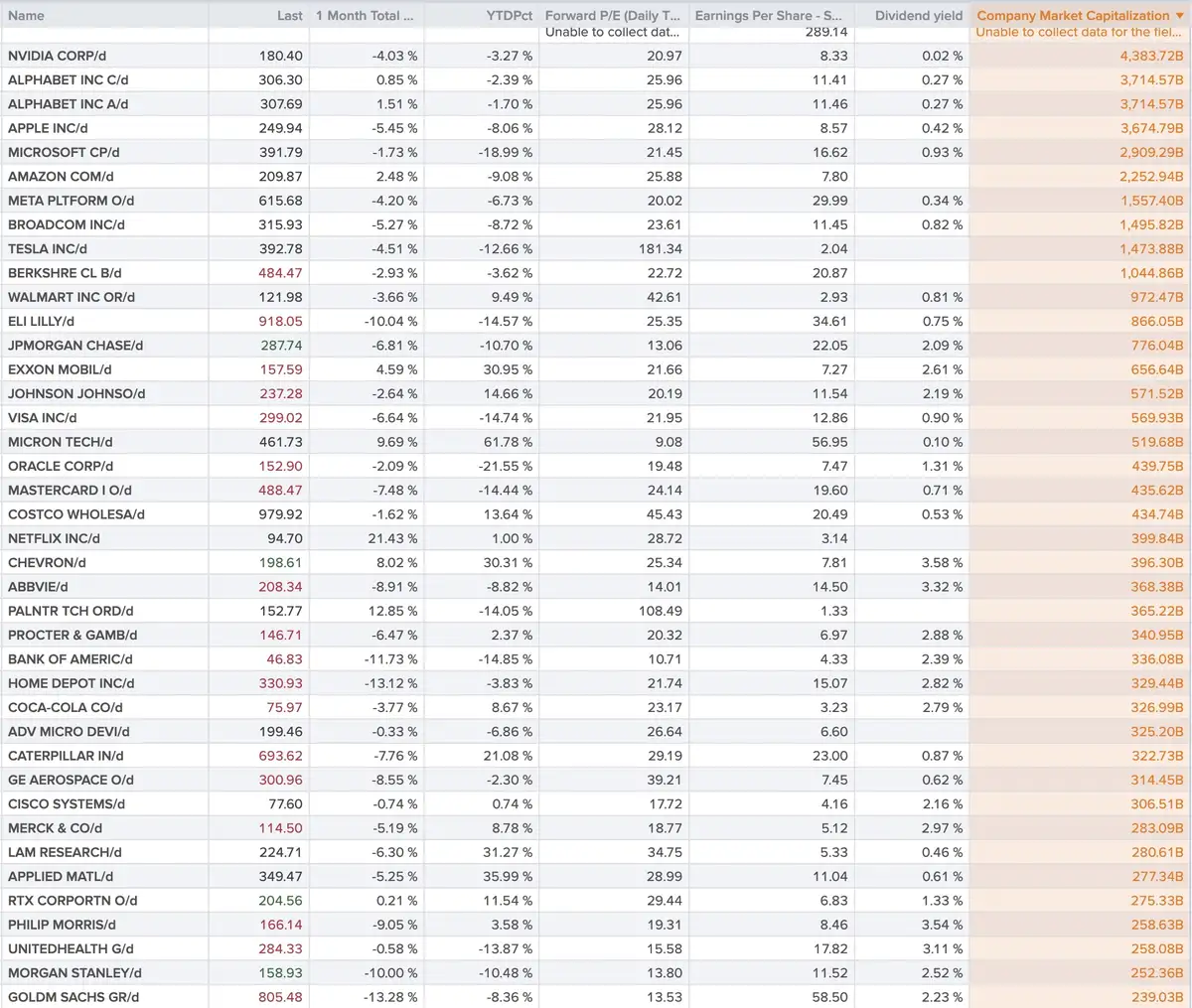Click the GOLDM SACHS GR/d row
Viewport: 1192px width, 1008px height.
pyautogui.click(x=596, y=997)
